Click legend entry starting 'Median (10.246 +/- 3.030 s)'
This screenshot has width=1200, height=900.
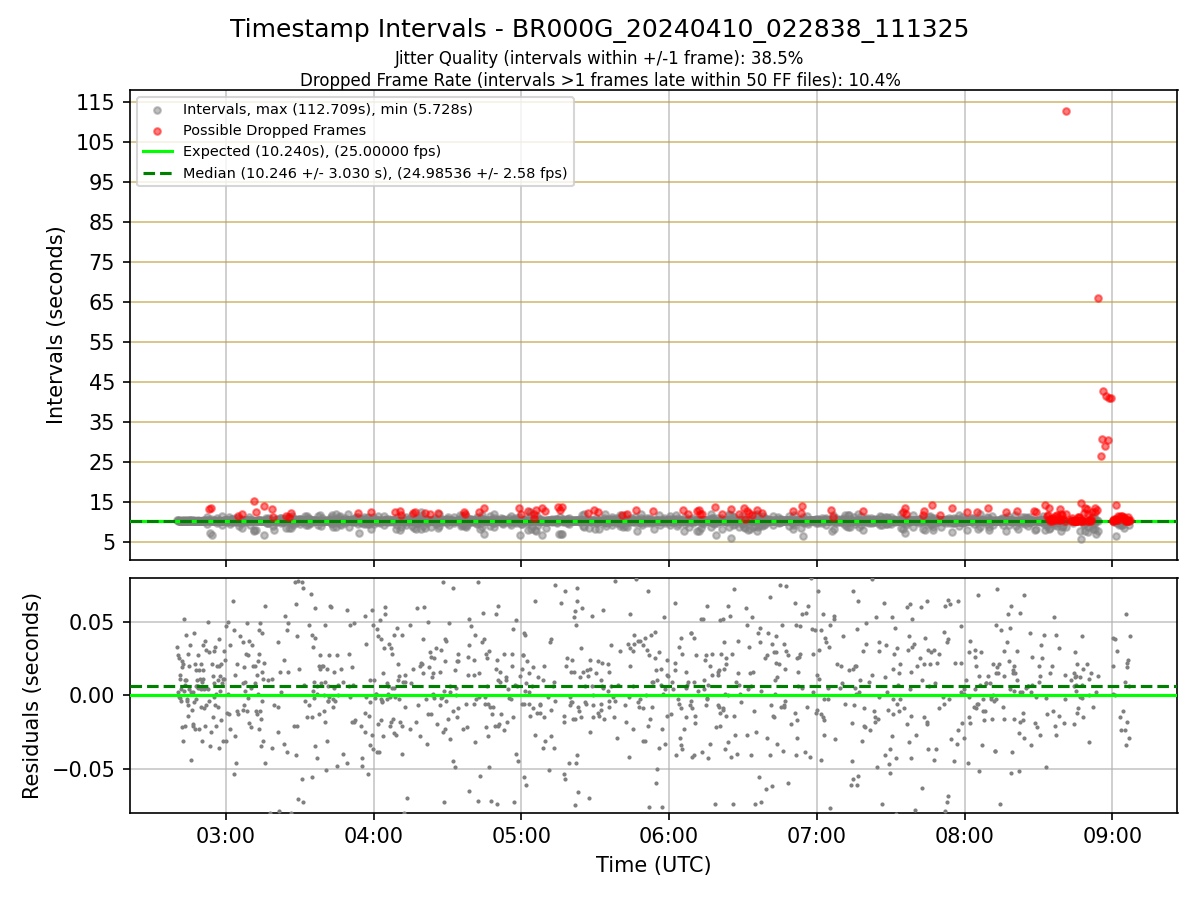point(375,173)
